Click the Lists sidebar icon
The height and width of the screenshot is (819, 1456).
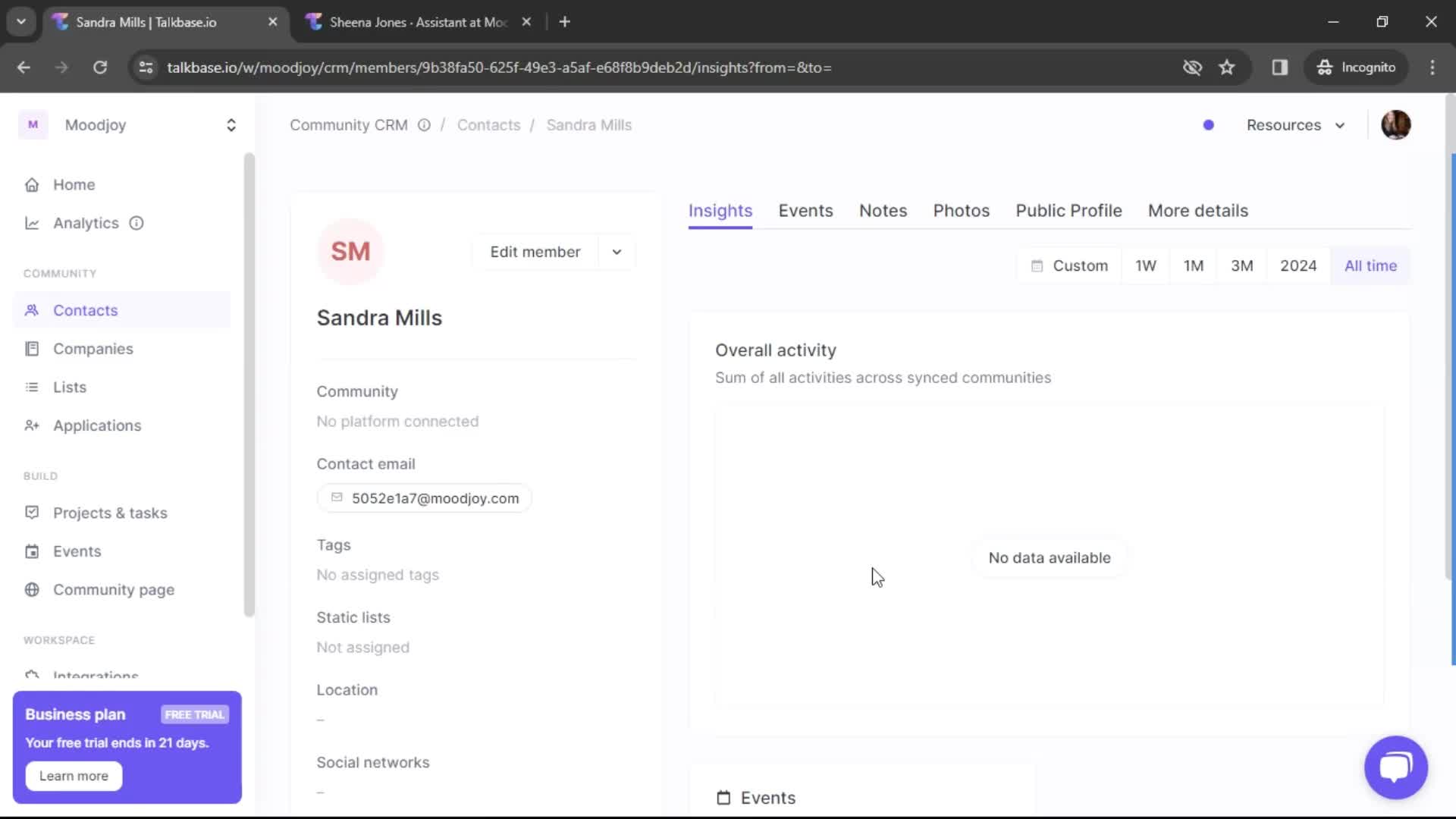31,387
